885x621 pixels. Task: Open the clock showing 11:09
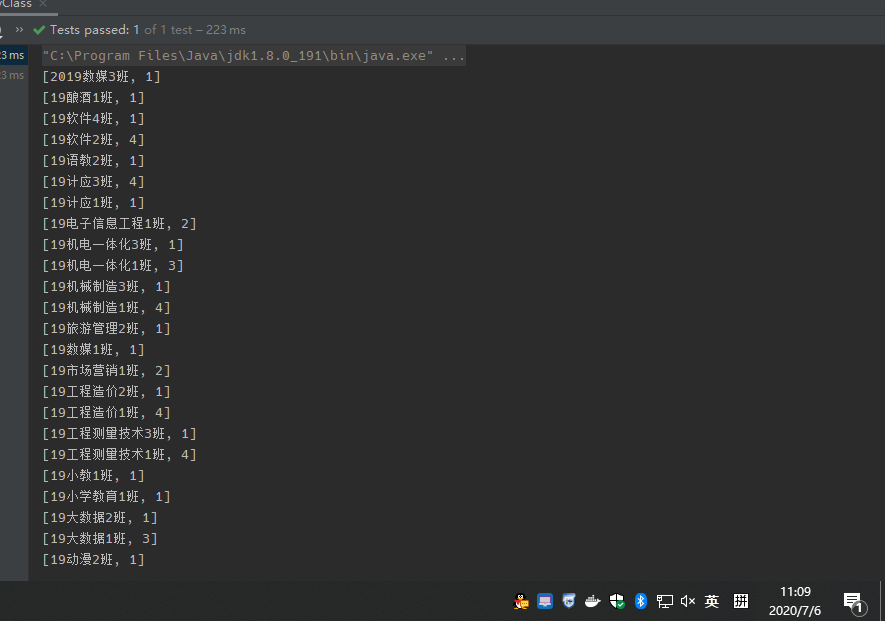(795, 601)
